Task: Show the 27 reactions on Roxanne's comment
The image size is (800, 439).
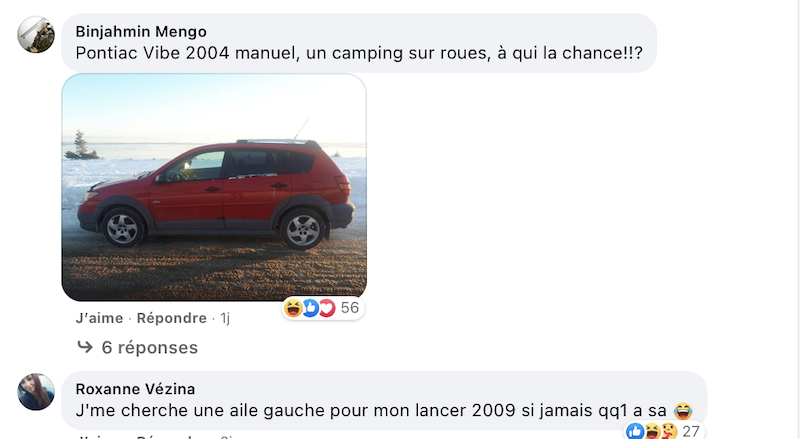Action: [691, 431]
